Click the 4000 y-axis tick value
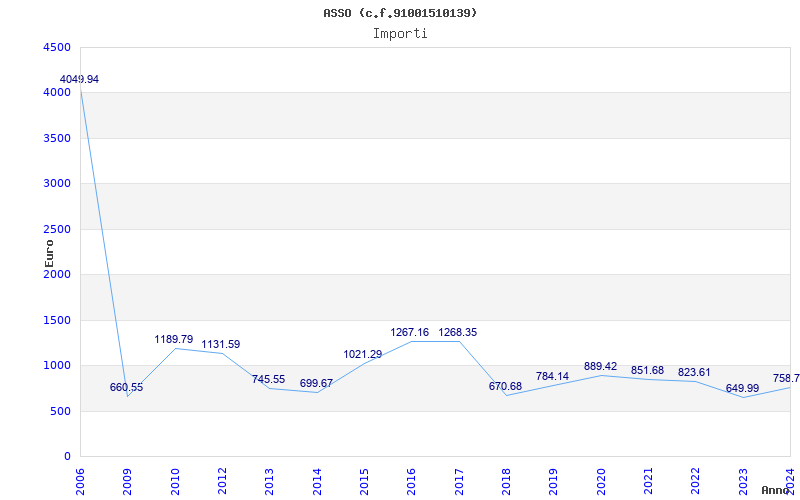The width and height of the screenshot is (800, 500). pyautogui.click(x=58, y=93)
